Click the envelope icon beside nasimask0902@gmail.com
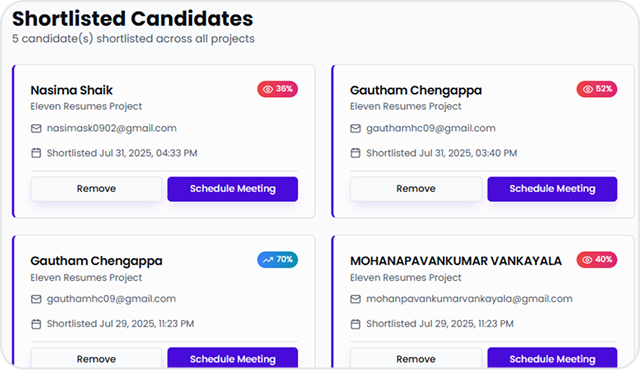Screen dimensions: 640x370 click(36, 129)
